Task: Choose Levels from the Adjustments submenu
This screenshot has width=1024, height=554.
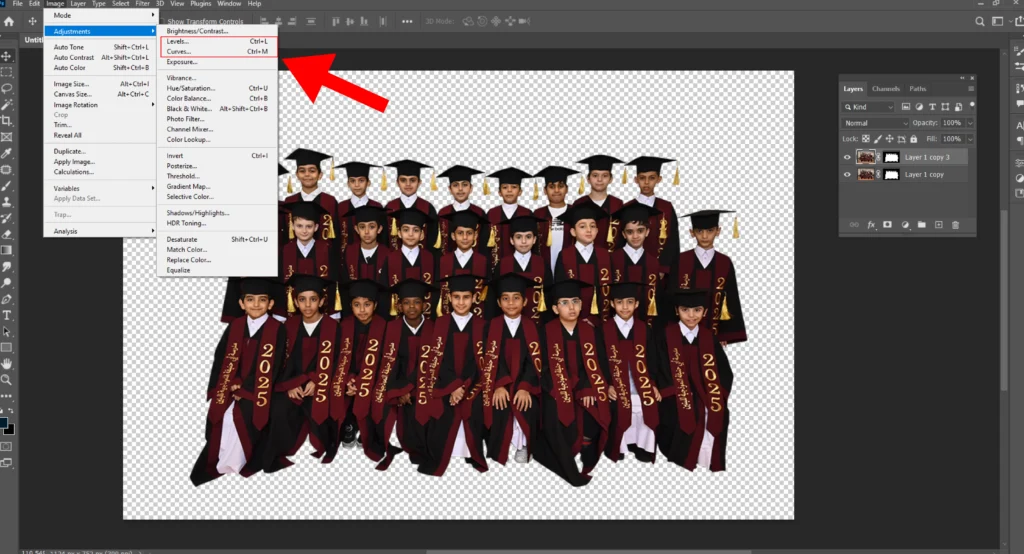Action: (x=178, y=41)
